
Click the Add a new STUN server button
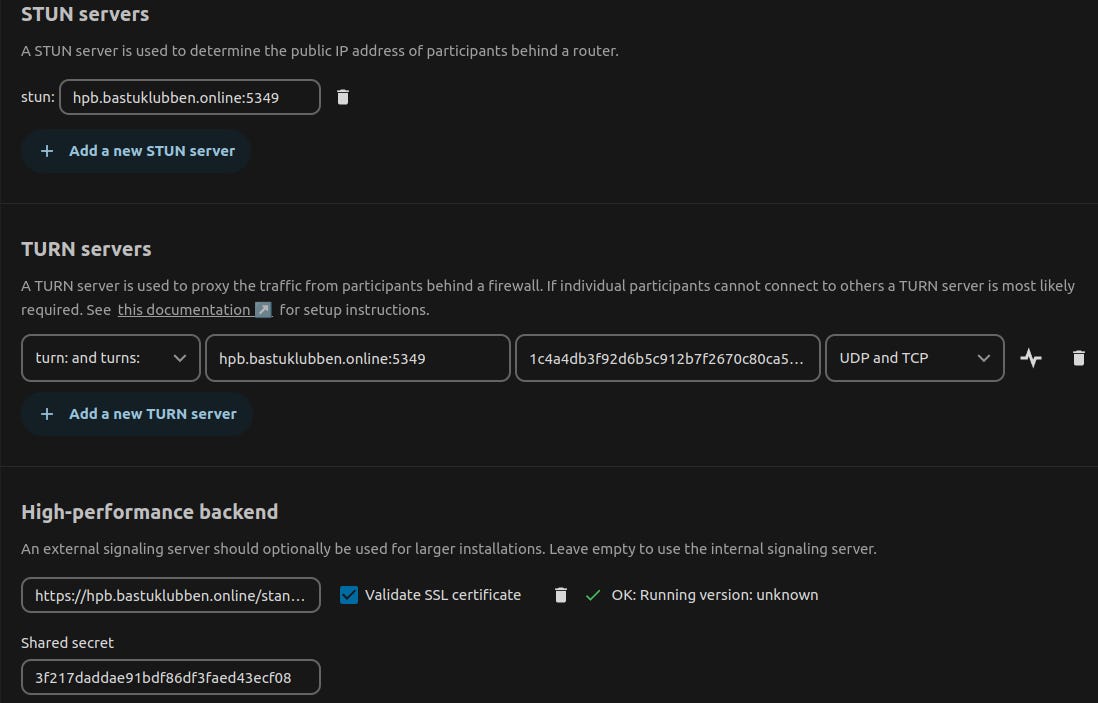[135, 150]
